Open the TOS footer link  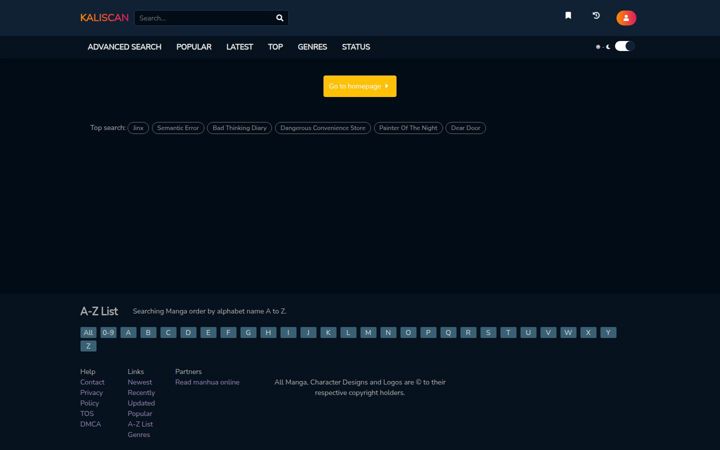[87, 414]
